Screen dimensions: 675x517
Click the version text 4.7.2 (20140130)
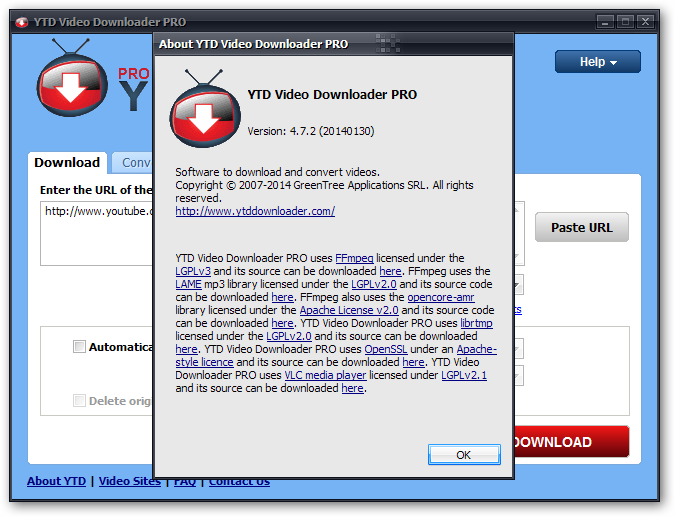311,131
